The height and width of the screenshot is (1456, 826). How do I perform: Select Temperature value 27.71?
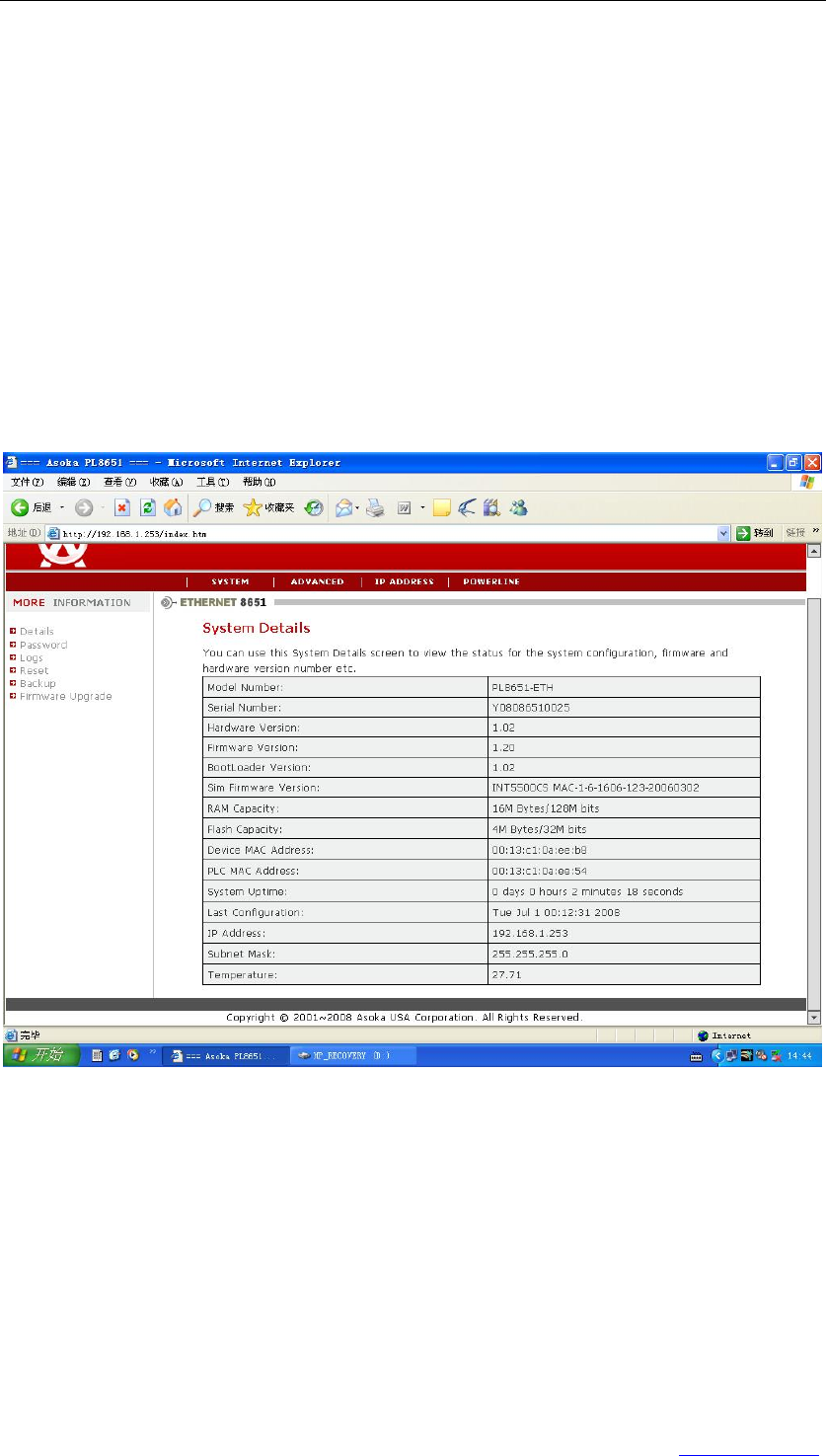[506, 975]
